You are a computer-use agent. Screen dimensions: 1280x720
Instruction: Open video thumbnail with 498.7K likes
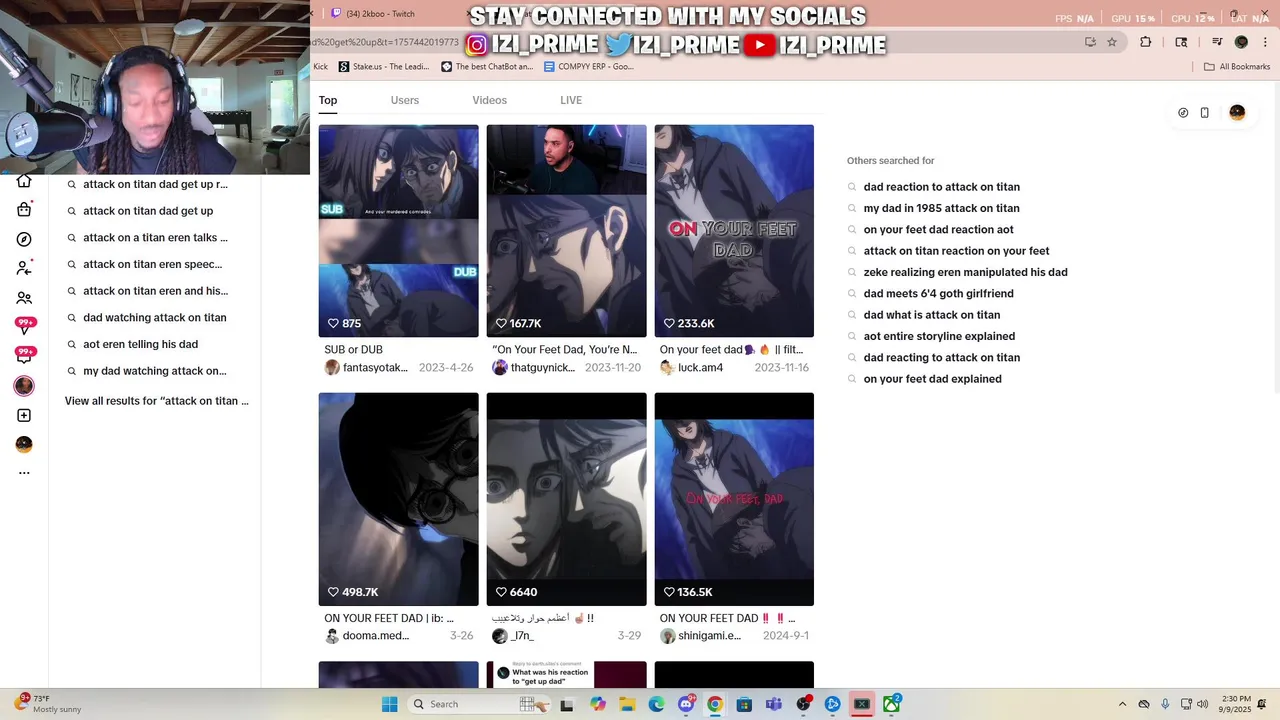pos(398,499)
